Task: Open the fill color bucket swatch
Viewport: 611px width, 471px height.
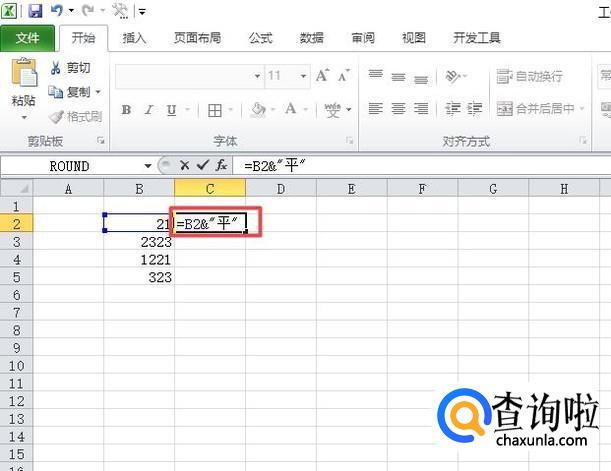Action: (x=258, y=110)
